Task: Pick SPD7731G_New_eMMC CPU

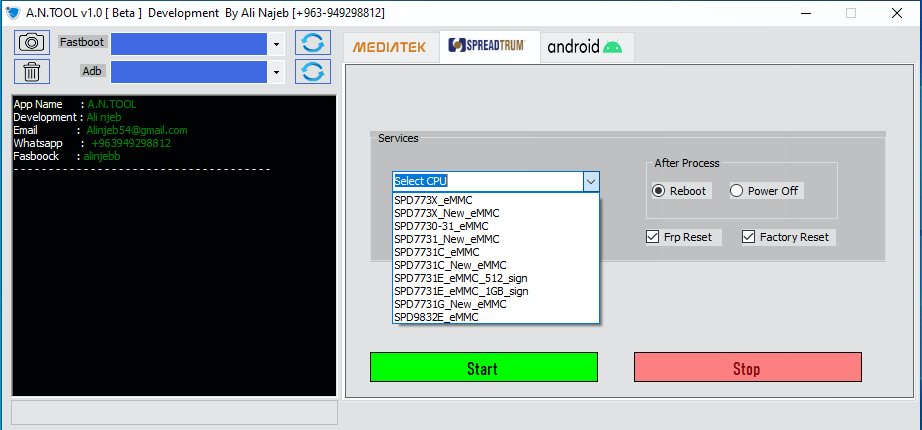Action: (496, 304)
